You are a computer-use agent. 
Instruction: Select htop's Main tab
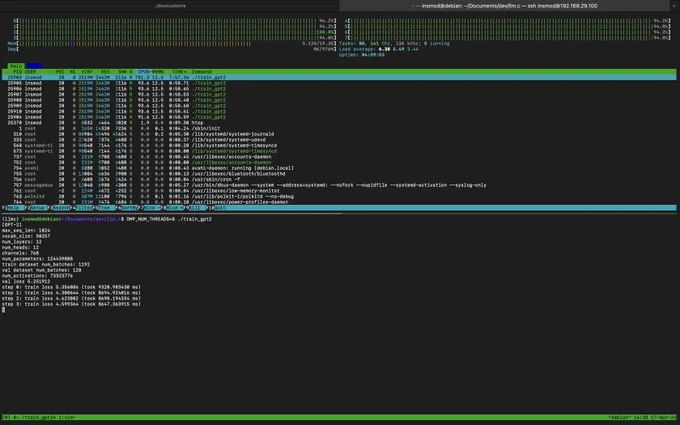(16, 66)
